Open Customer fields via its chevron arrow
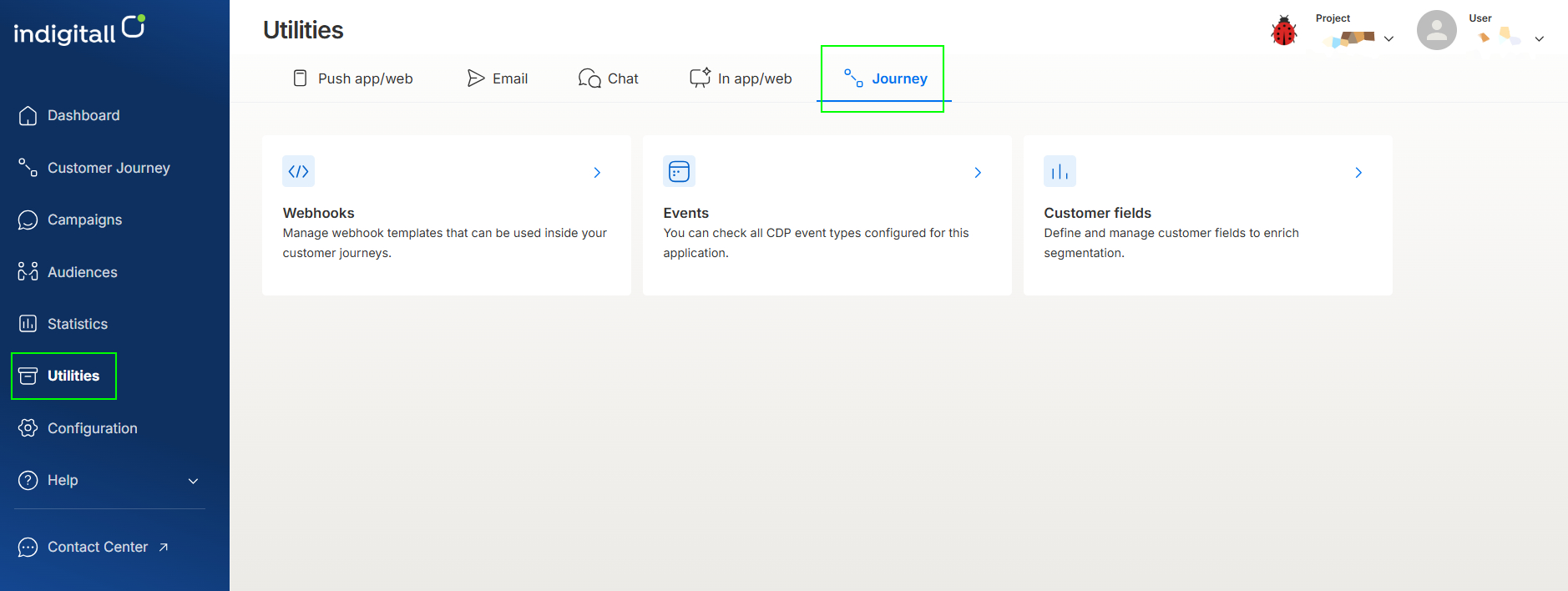The height and width of the screenshot is (591, 1568). tap(1358, 172)
